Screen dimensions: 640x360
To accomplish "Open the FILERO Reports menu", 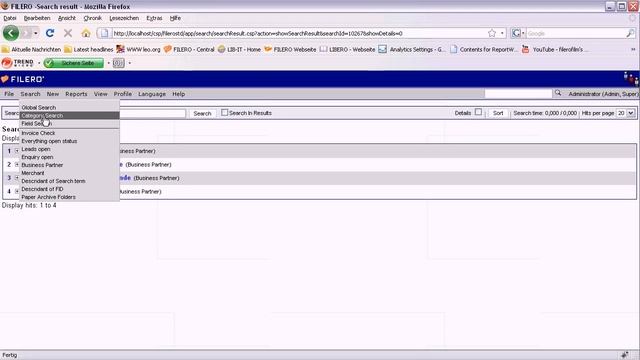I will coord(76,94).
